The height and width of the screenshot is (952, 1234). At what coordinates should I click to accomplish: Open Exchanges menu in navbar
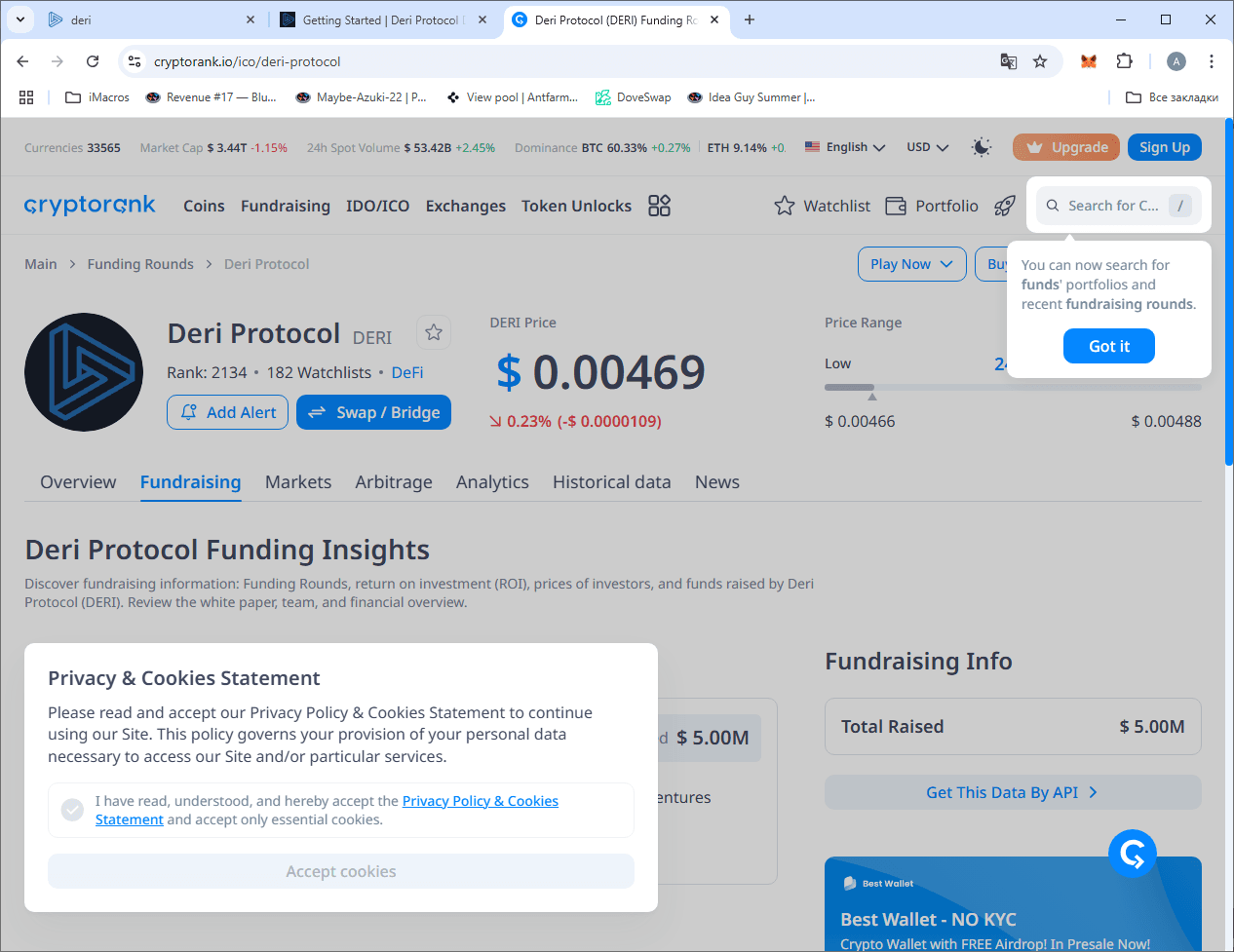[466, 206]
